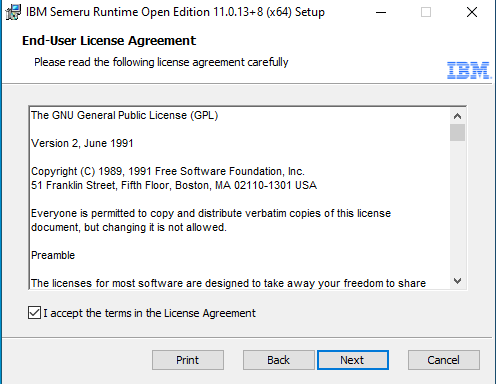This screenshot has width=496, height=384.
Task: Cancel the Semeru Runtime setup
Action: 444,360
